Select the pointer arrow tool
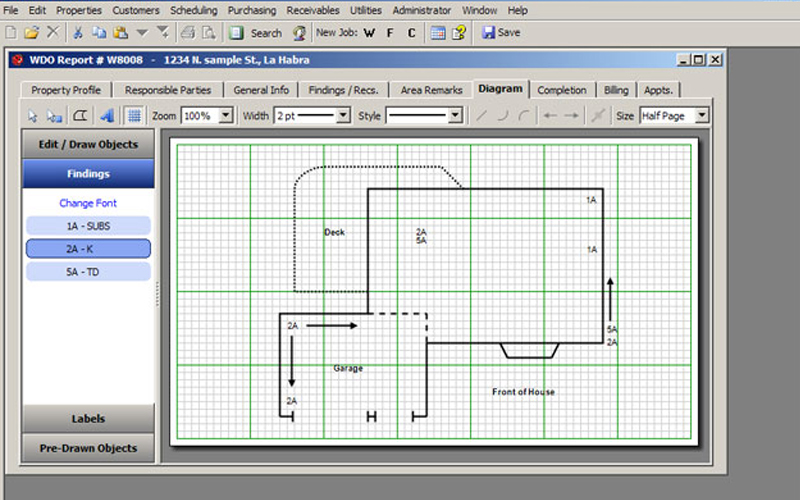Image resolution: width=800 pixels, height=500 pixels. pyautogui.click(x=33, y=116)
